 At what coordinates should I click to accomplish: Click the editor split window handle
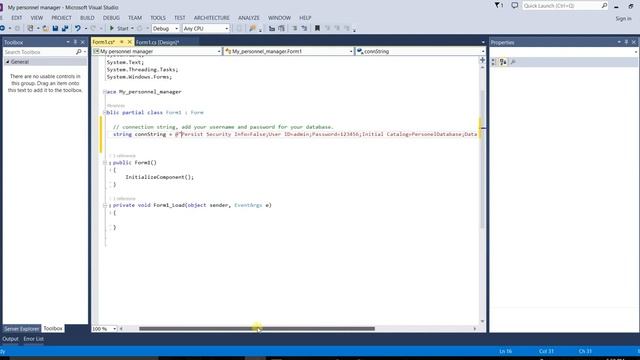(482, 60)
